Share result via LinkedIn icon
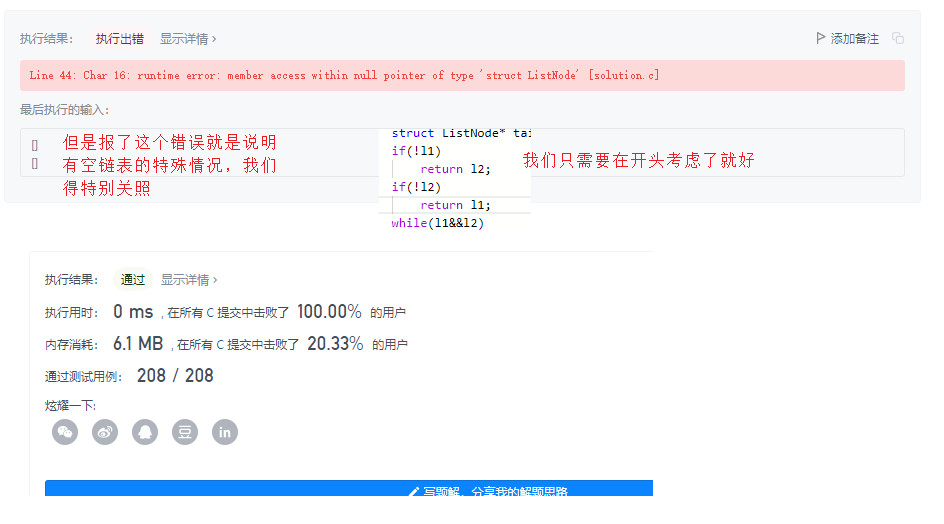This screenshot has width=944, height=524. pyautogui.click(x=225, y=432)
